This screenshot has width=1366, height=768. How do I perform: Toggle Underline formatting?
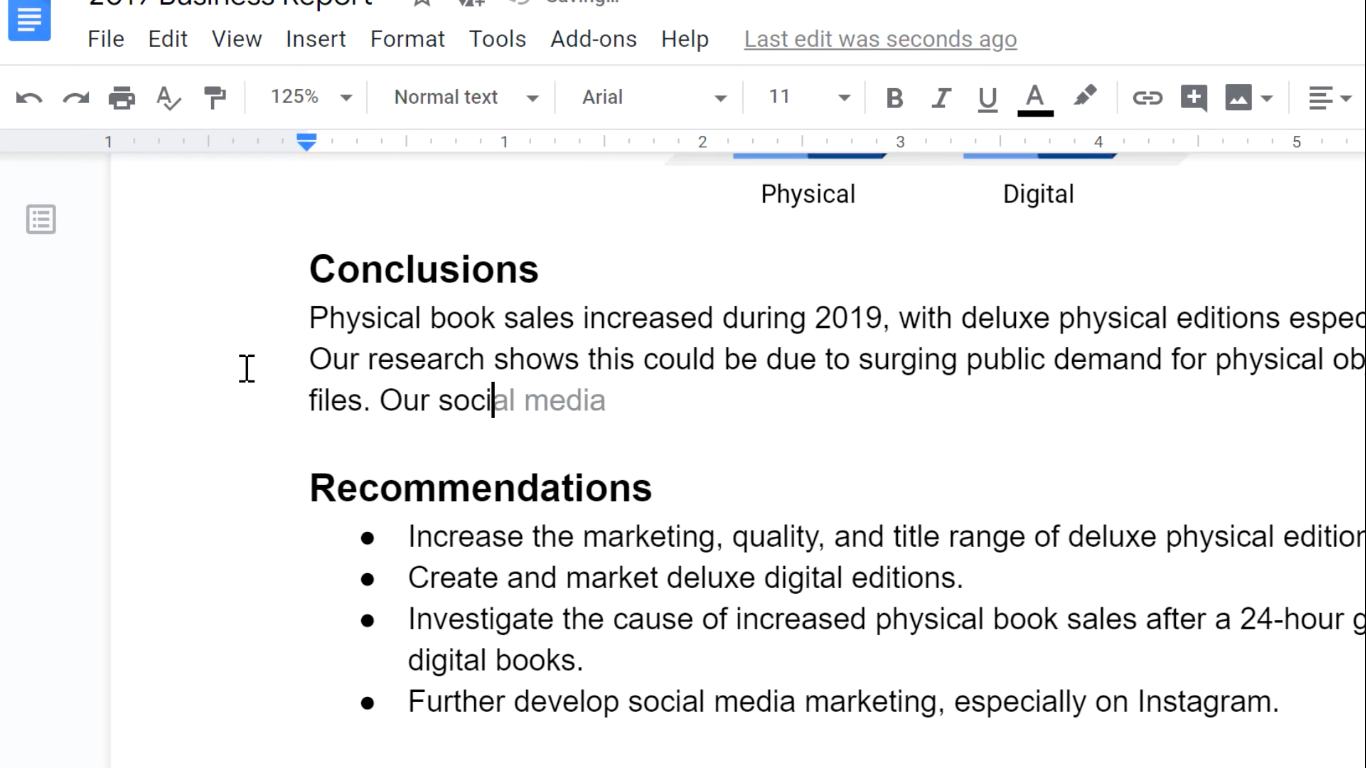click(988, 98)
